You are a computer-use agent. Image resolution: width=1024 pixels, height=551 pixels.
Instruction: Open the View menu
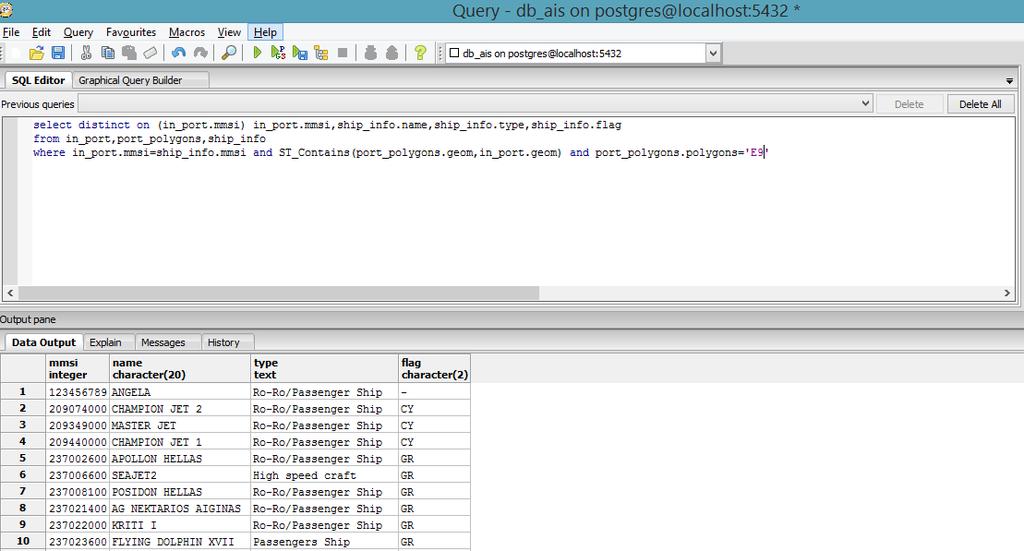tap(229, 32)
